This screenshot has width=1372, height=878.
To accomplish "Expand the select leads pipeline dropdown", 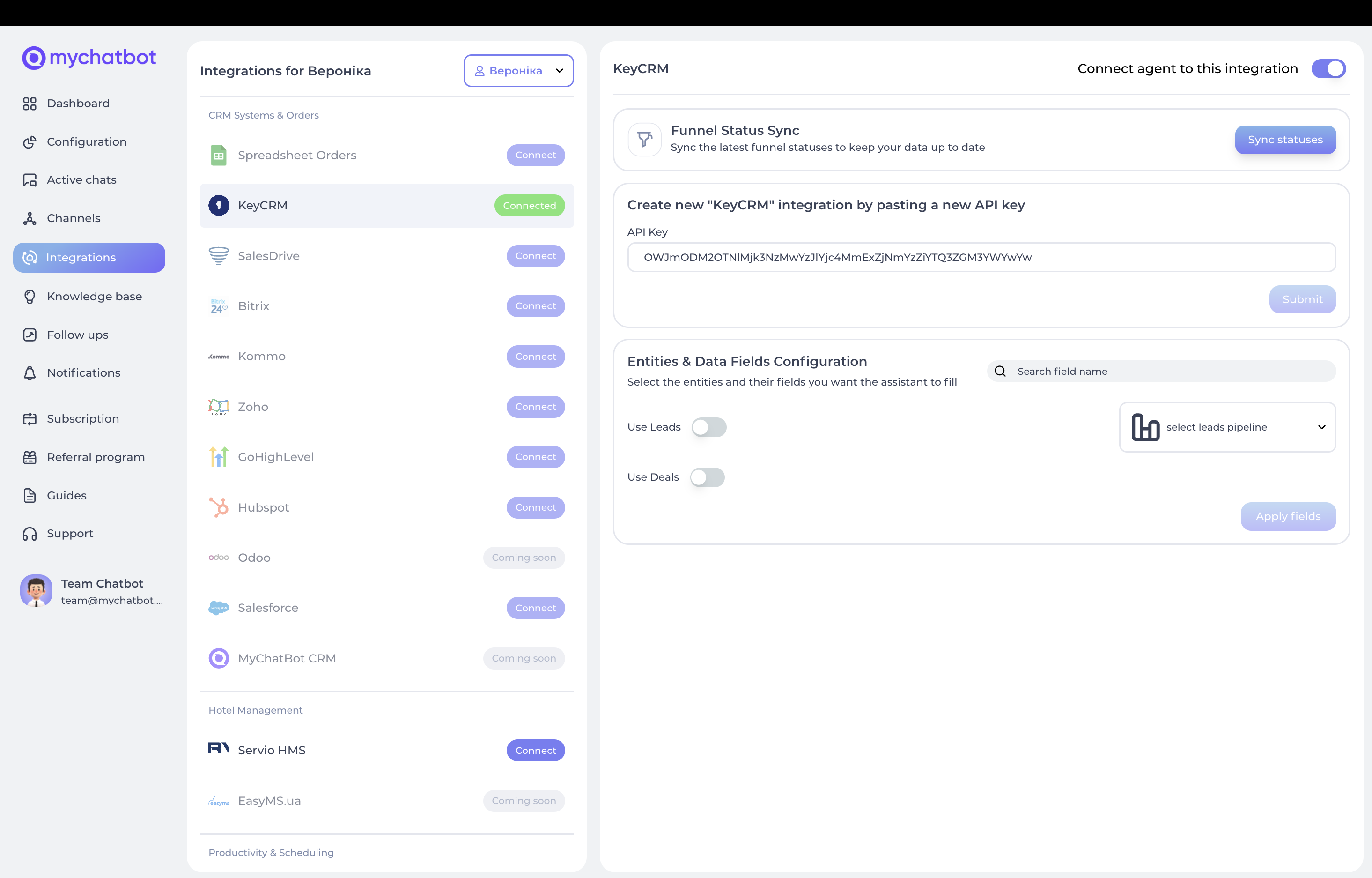I will [1227, 427].
